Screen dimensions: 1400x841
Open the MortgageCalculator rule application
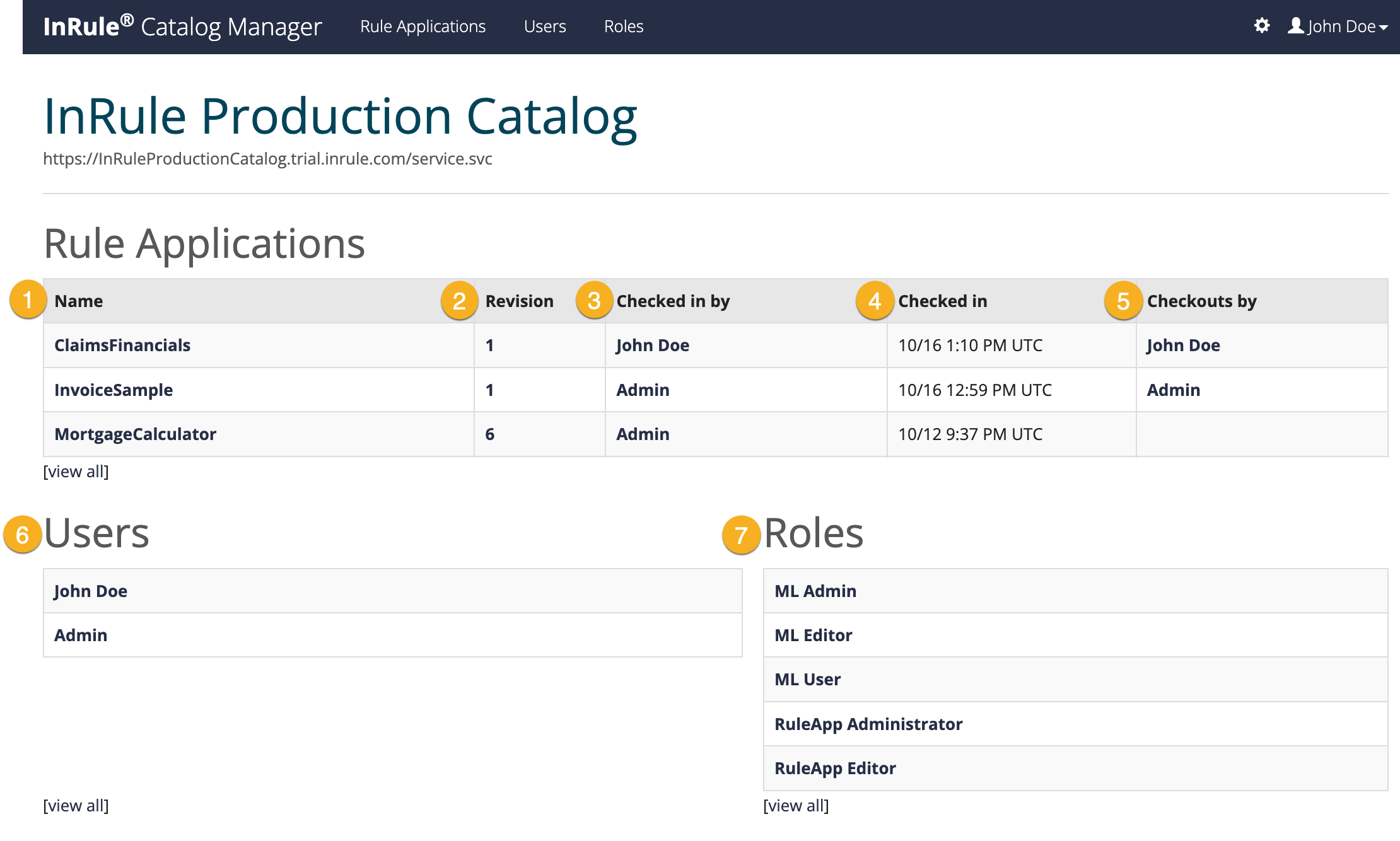point(135,434)
